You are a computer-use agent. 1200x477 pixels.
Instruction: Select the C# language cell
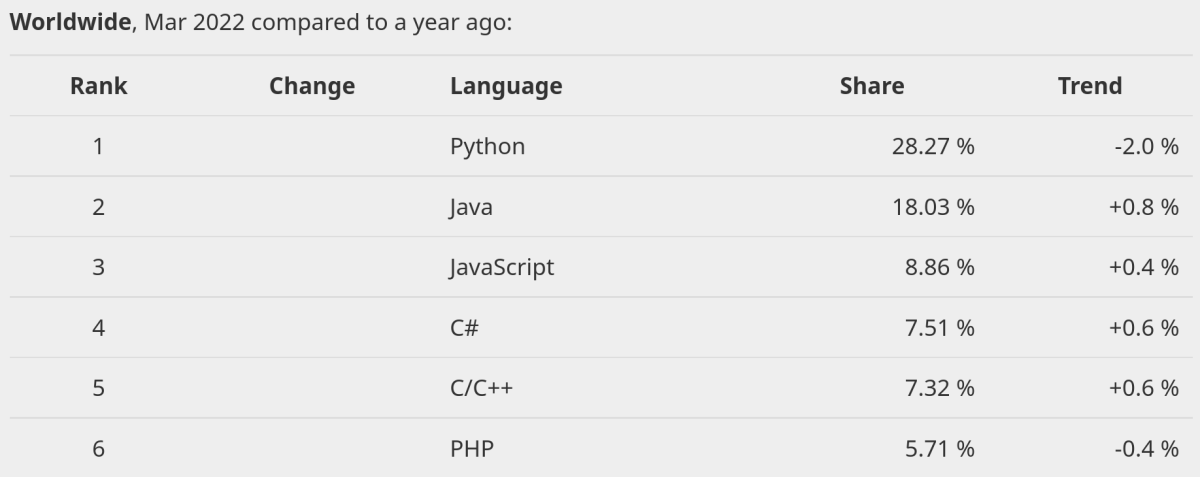tap(464, 328)
